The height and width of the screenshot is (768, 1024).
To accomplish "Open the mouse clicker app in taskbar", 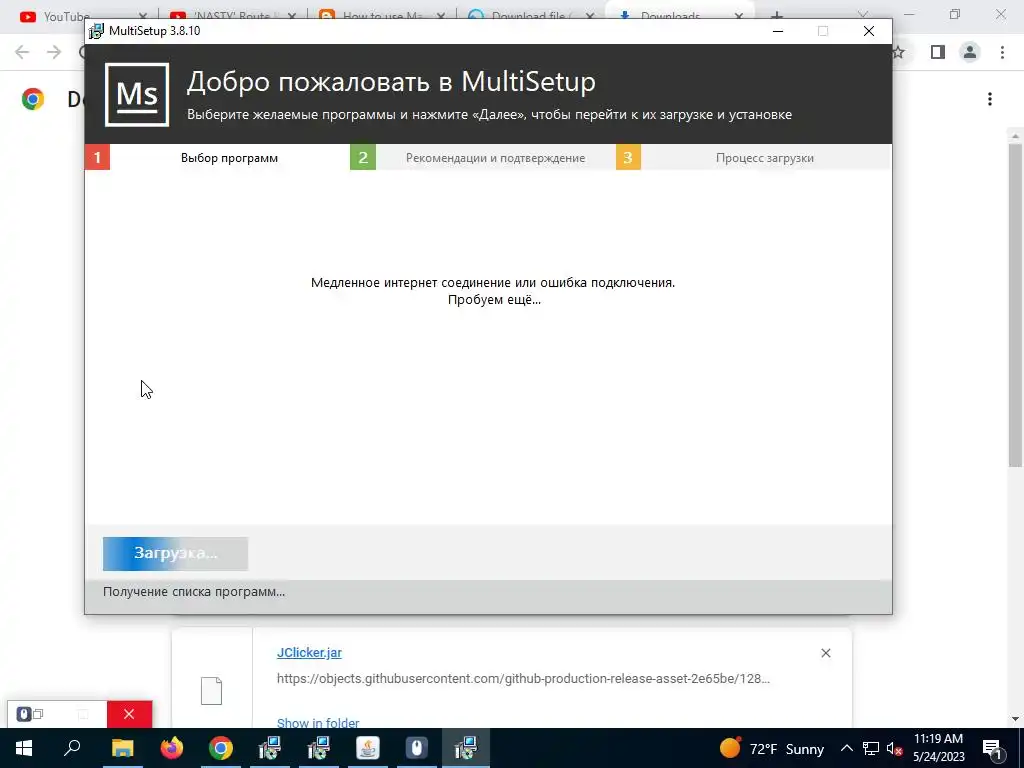I will pos(417,748).
